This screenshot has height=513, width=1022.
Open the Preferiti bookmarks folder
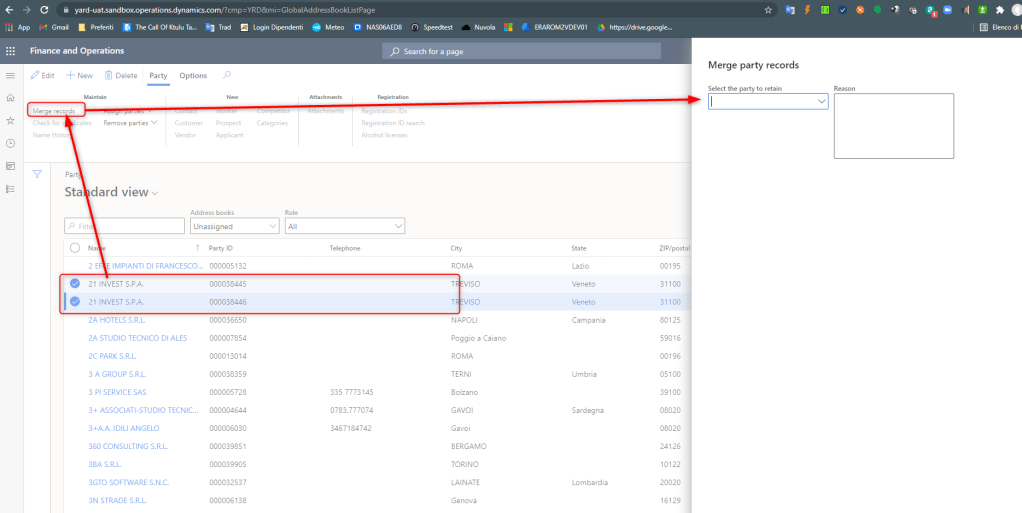pos(95,27)
